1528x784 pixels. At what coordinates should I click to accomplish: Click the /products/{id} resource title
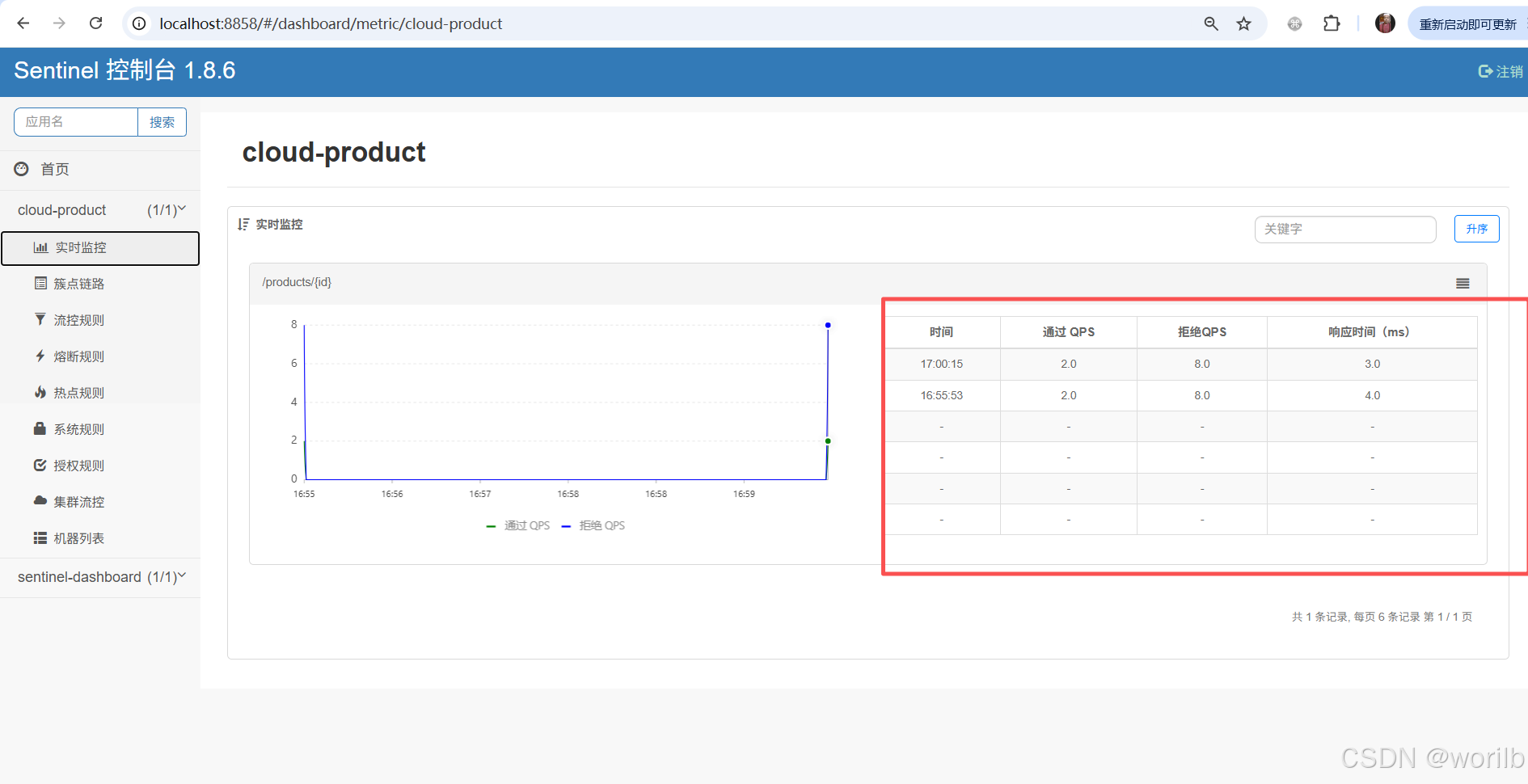tap(297, 282)
